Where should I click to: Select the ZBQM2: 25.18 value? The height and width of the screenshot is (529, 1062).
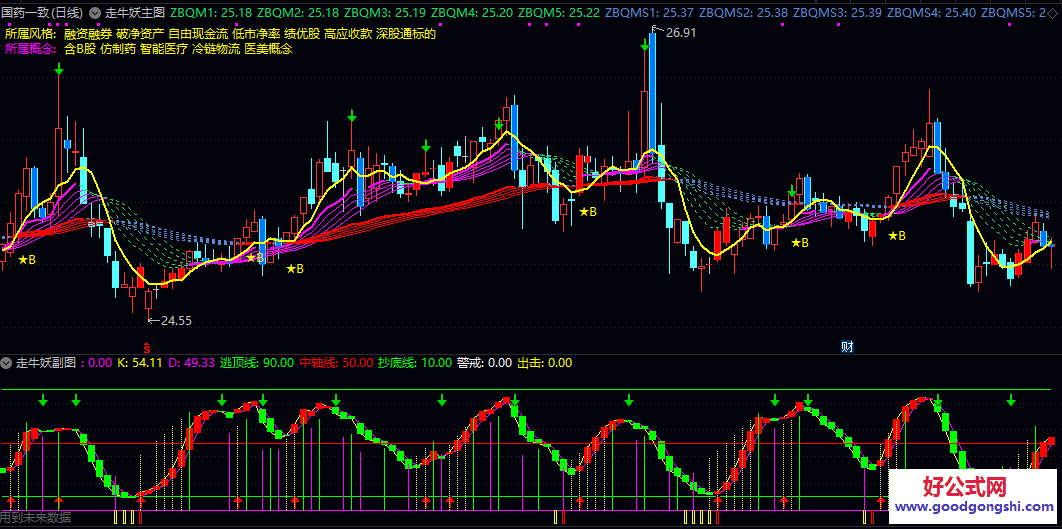298,12
